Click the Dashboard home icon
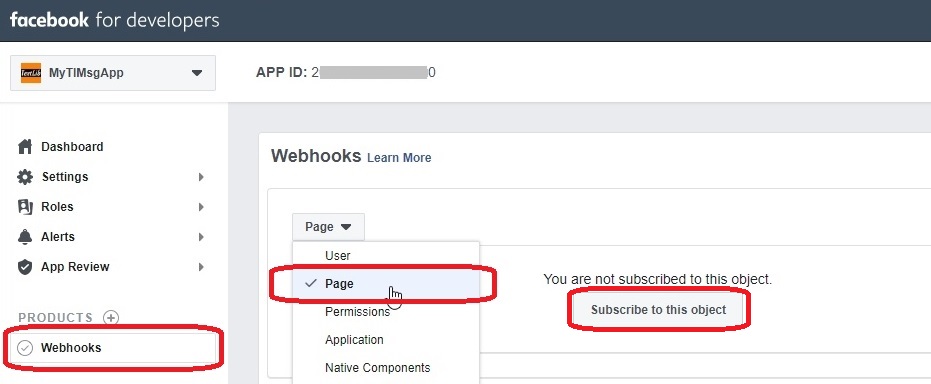Image resolution: width=931 pixels, height=384 pixels. click(25, 147)
